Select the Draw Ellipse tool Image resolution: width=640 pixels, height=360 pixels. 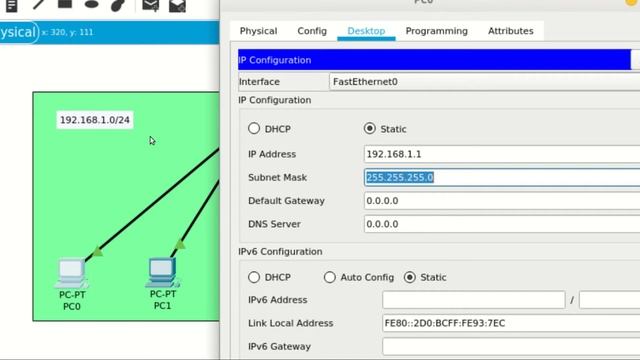tap(92, 4)
